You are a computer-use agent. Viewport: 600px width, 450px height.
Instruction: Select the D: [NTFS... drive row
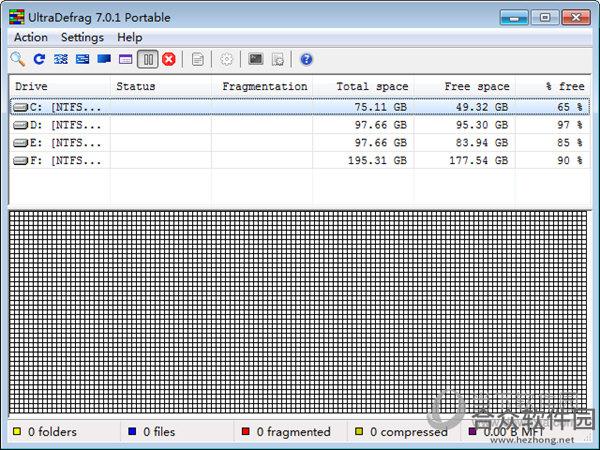(x=300, y=125)
